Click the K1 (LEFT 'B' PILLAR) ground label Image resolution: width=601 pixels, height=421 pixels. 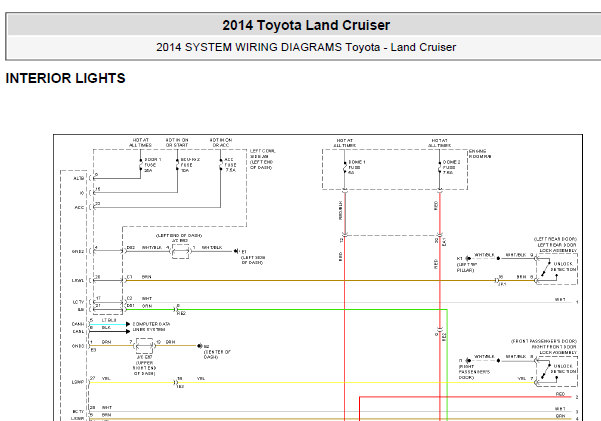[x=465, y=265]
